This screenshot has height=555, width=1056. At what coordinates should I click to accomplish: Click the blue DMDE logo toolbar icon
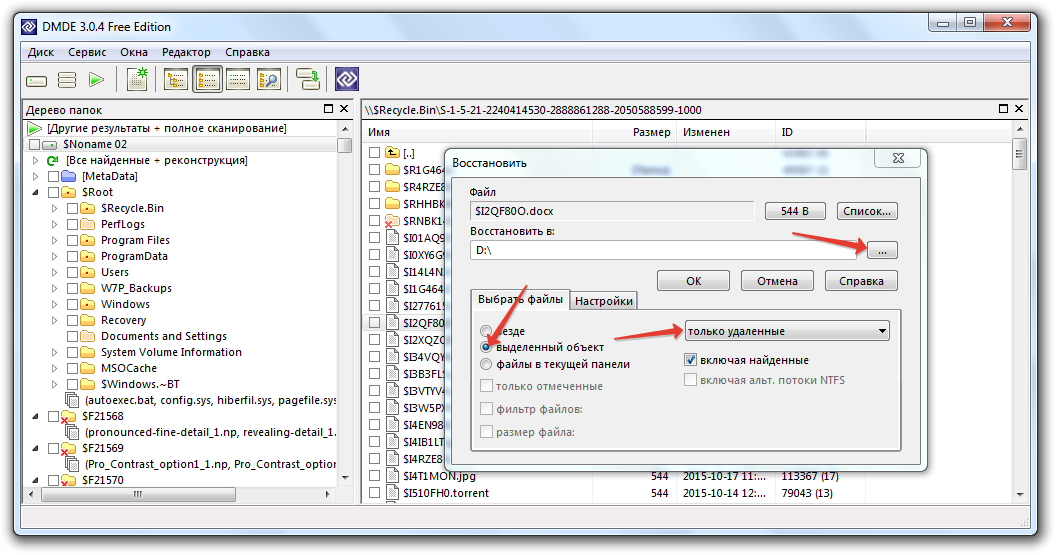pyautogui.click(x=346, y=80)
